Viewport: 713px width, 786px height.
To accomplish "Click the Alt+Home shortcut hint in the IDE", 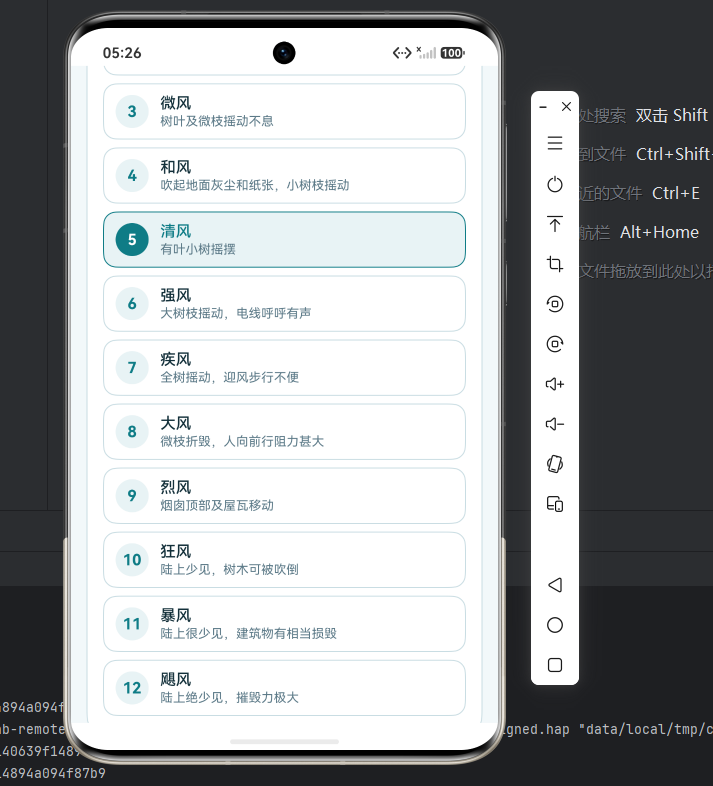I will (659, 232).
